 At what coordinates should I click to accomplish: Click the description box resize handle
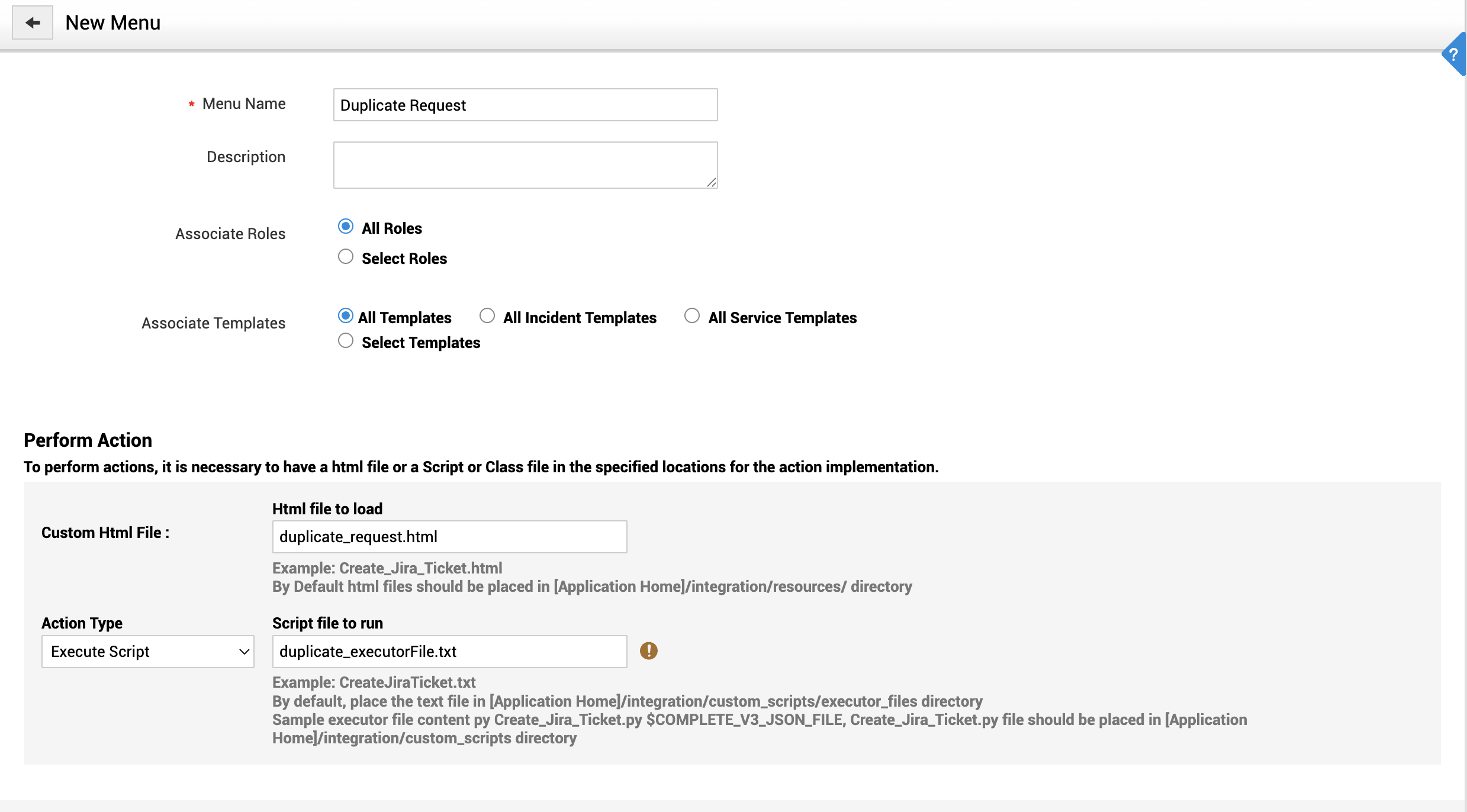pyautogui.click(x=712, y=183)
